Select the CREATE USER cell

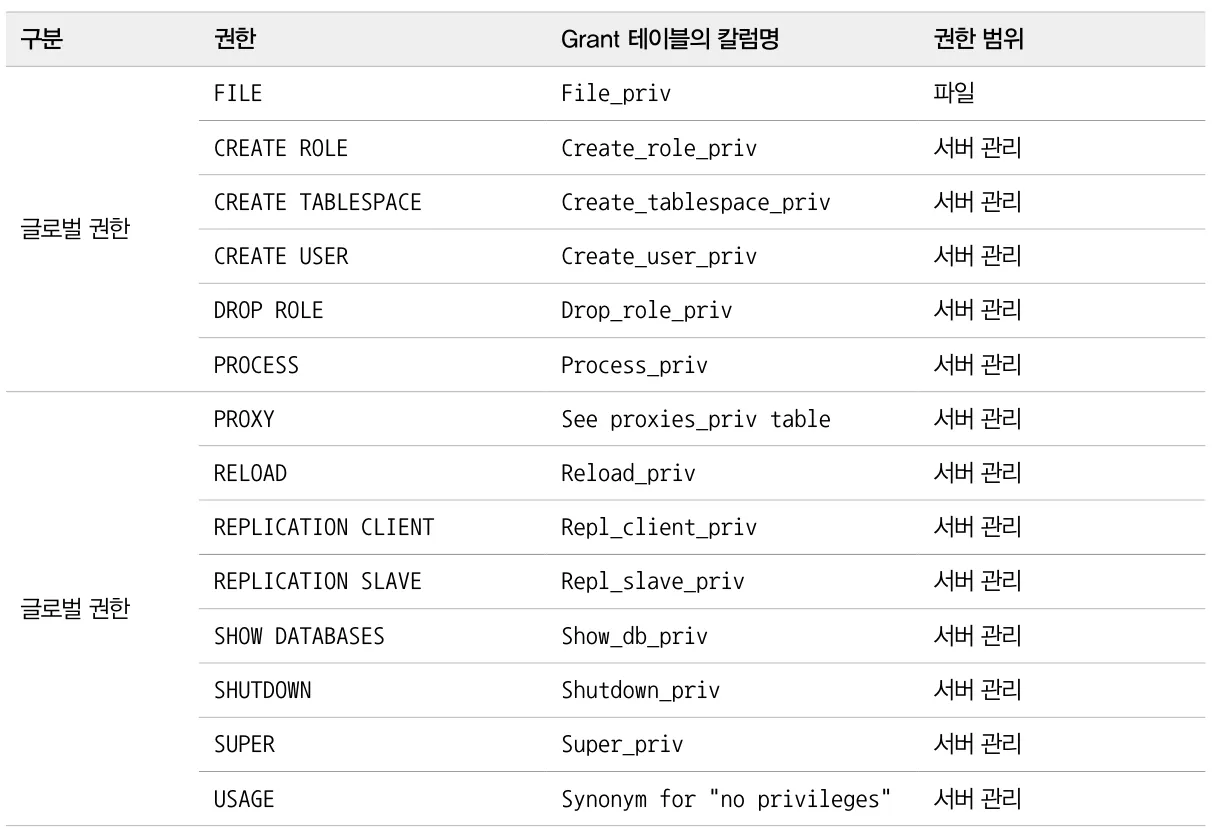click(281, 256)
